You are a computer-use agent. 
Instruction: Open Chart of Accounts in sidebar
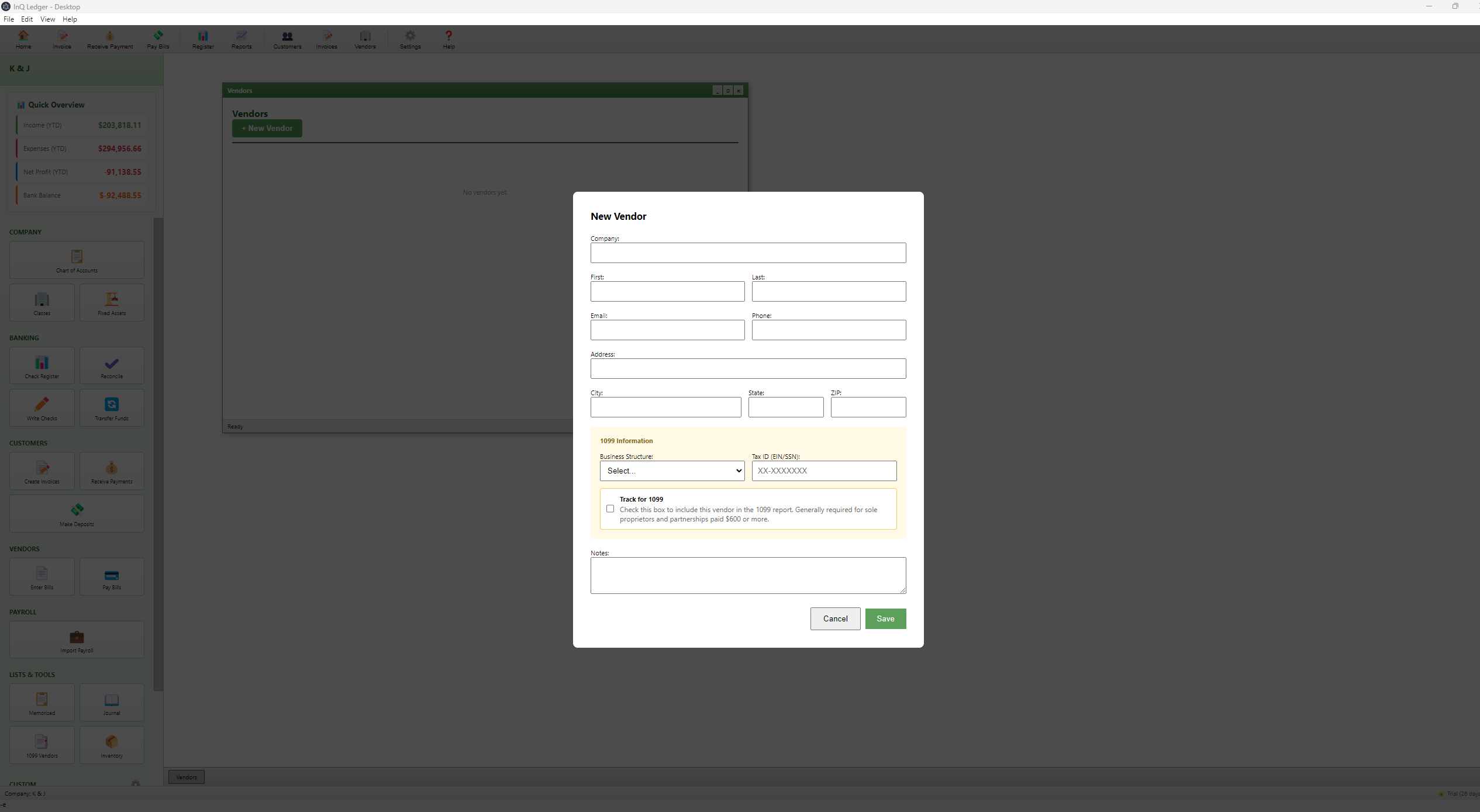(77, 260)
